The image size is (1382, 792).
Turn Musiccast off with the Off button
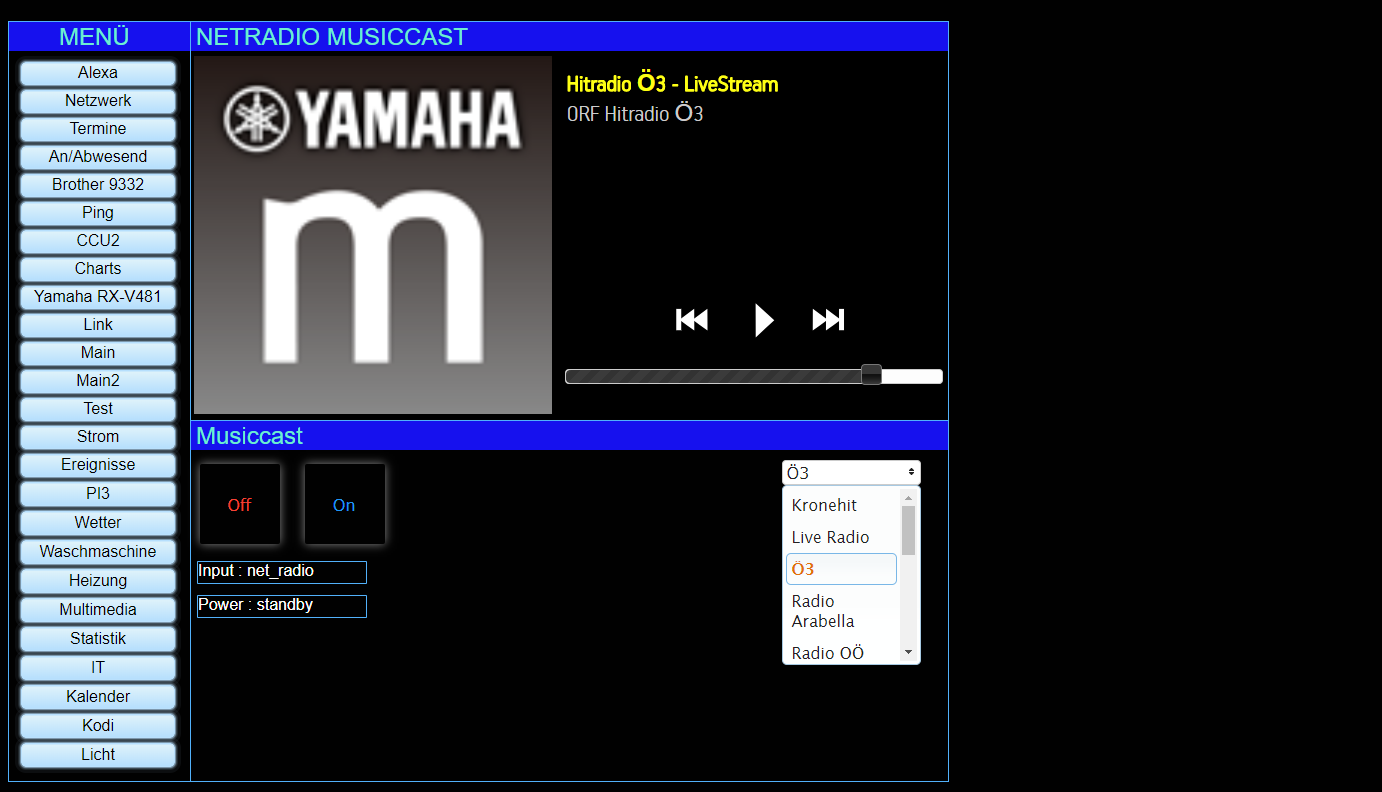pos(240,505)
